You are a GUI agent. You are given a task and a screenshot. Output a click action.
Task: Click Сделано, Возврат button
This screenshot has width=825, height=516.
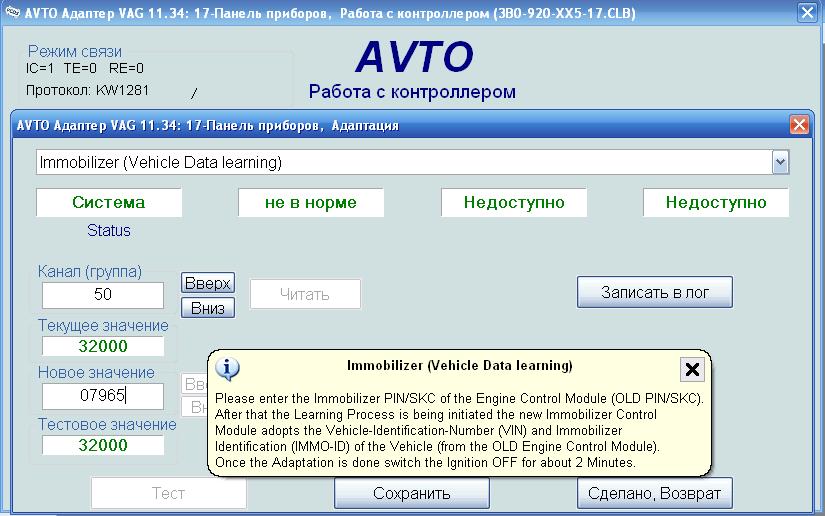(x=655, y=493)
